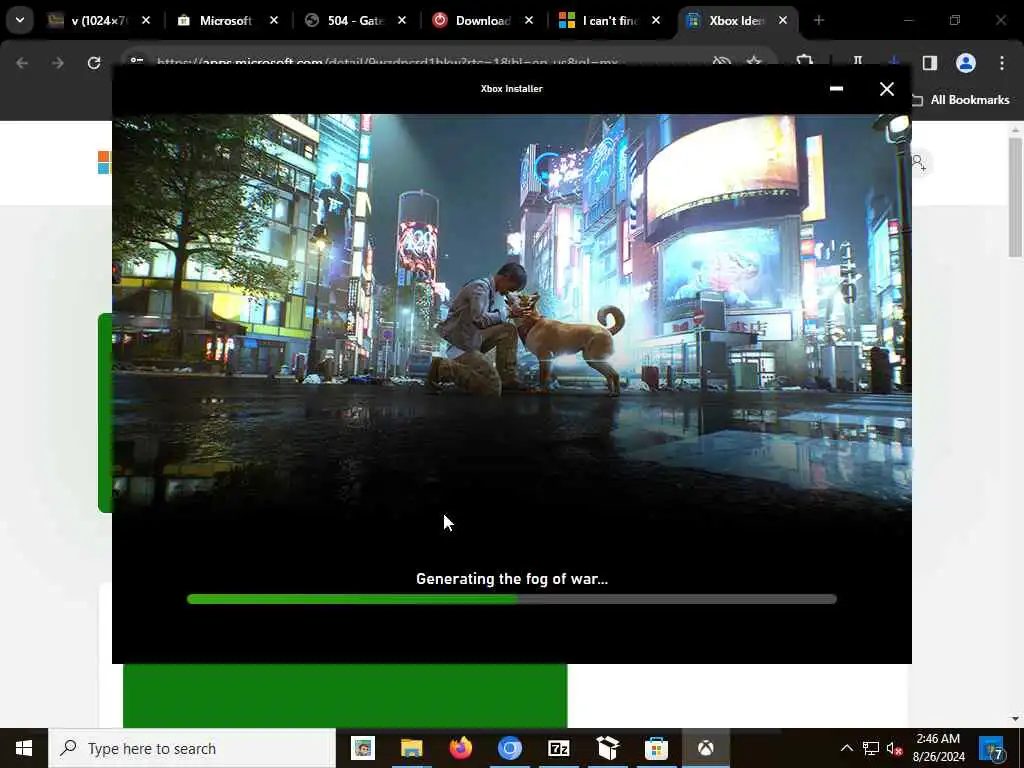Open the muted volume tray icon
Image resolution: width=1024 pixels, height=768 pixels.
pyautogui.click(x=895, y=748)
